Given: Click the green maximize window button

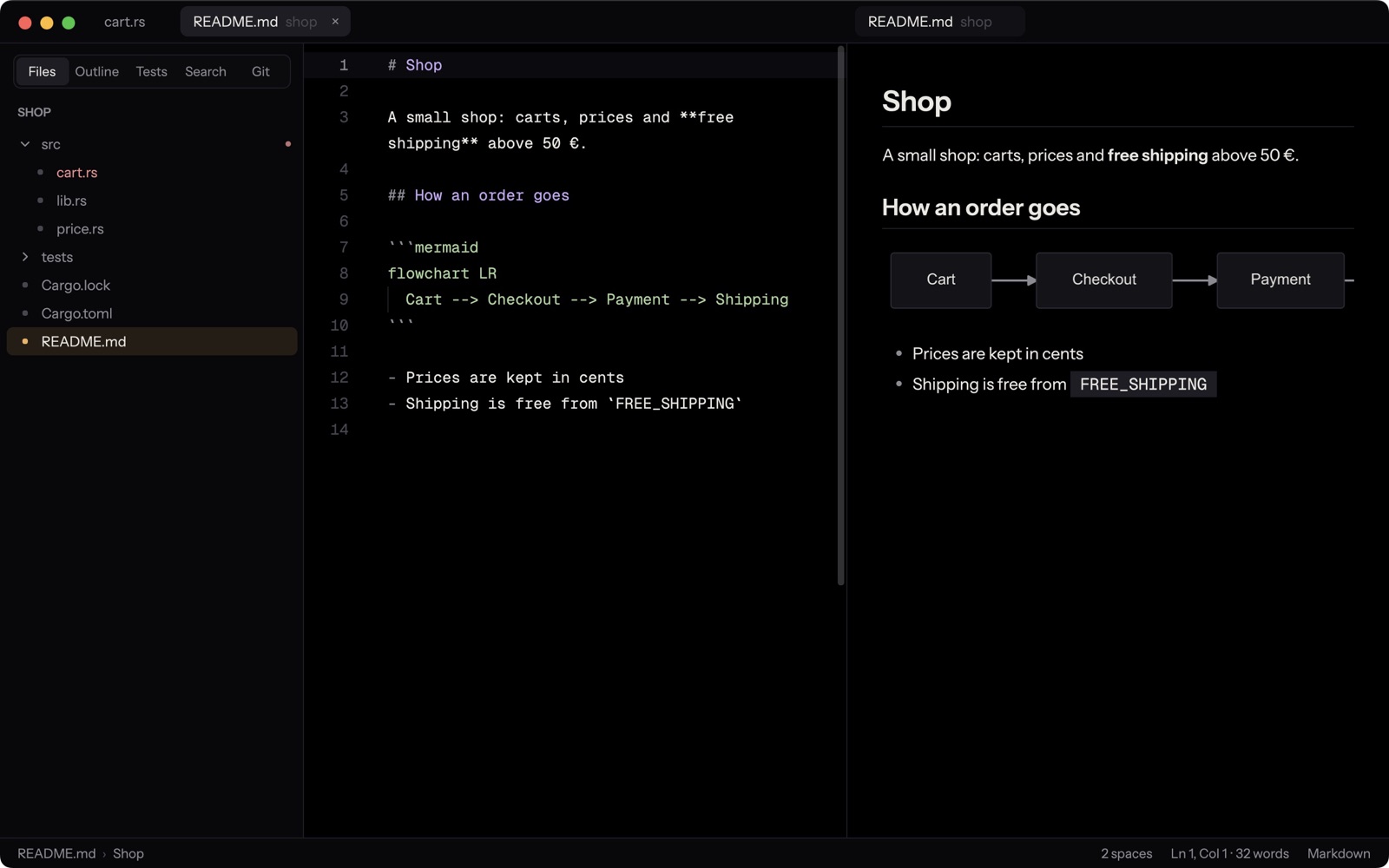Looking at the screenshot, I should (69, 23).
